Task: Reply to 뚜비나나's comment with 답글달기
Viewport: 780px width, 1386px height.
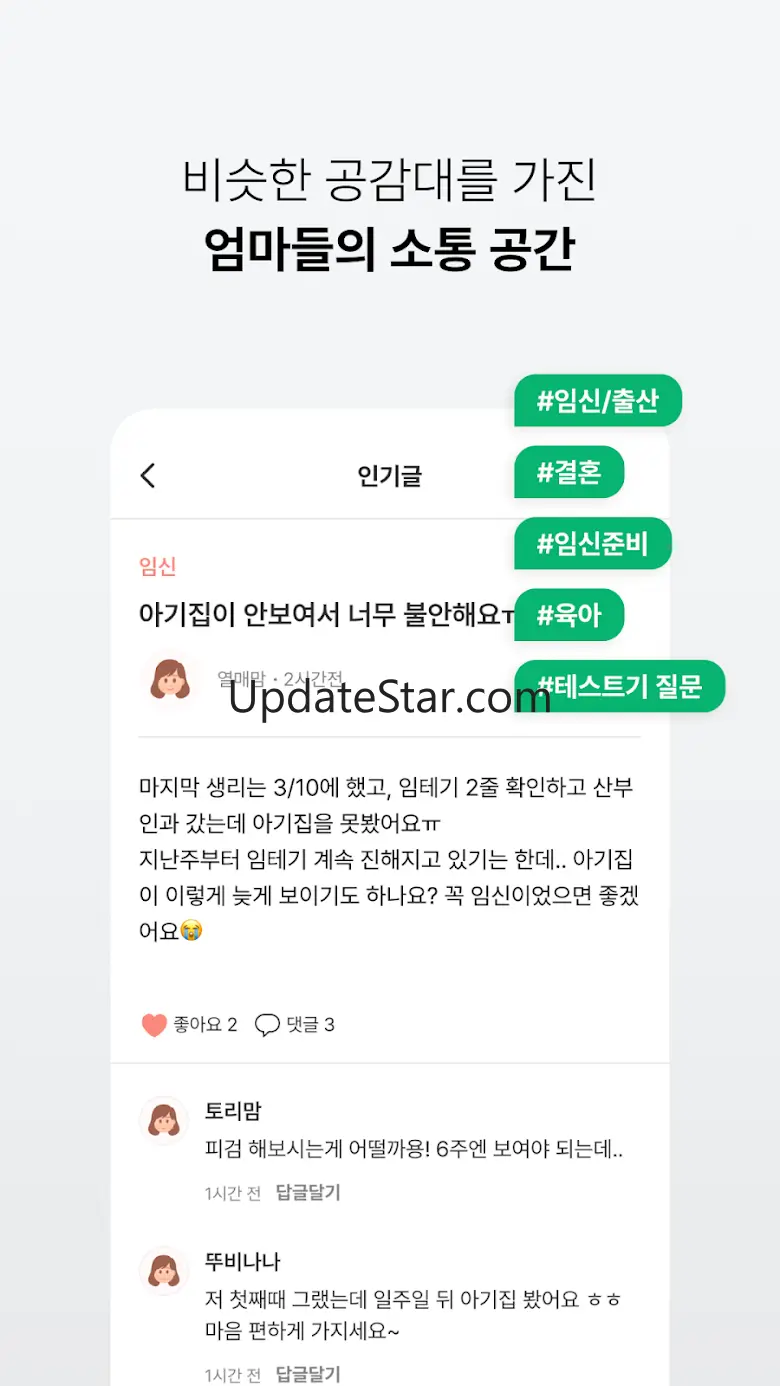Action: [x=308, y=1374]
